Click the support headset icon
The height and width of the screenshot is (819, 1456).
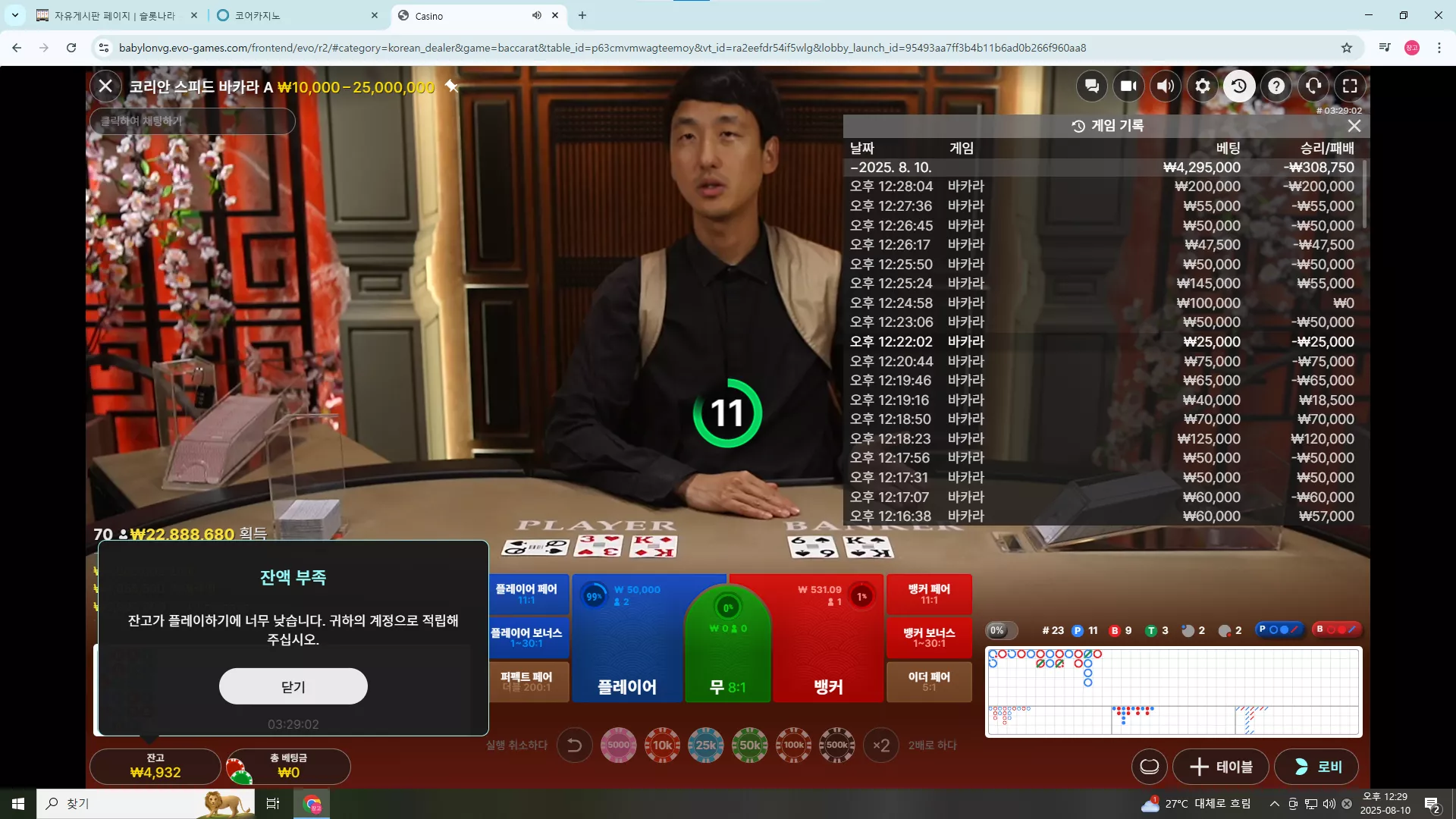(x=1313, y=86)
